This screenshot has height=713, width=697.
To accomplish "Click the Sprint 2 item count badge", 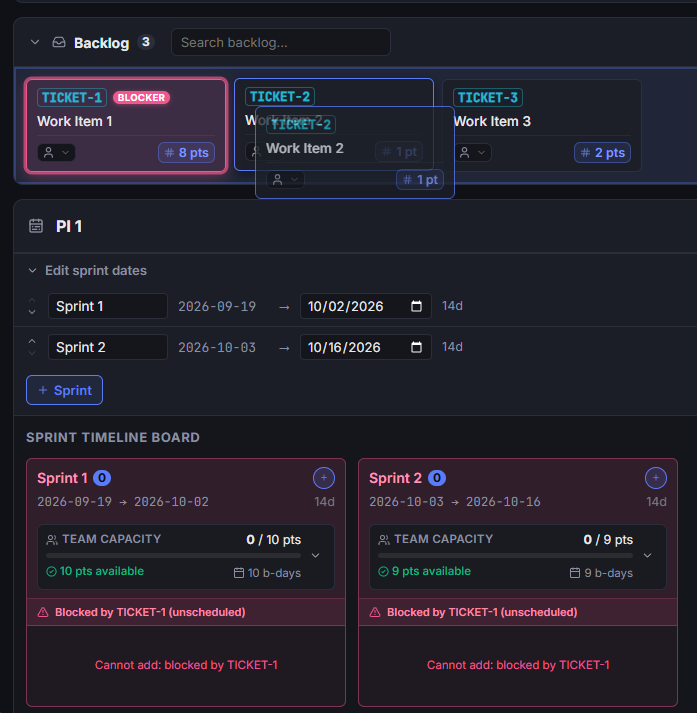I will (436, 478).
